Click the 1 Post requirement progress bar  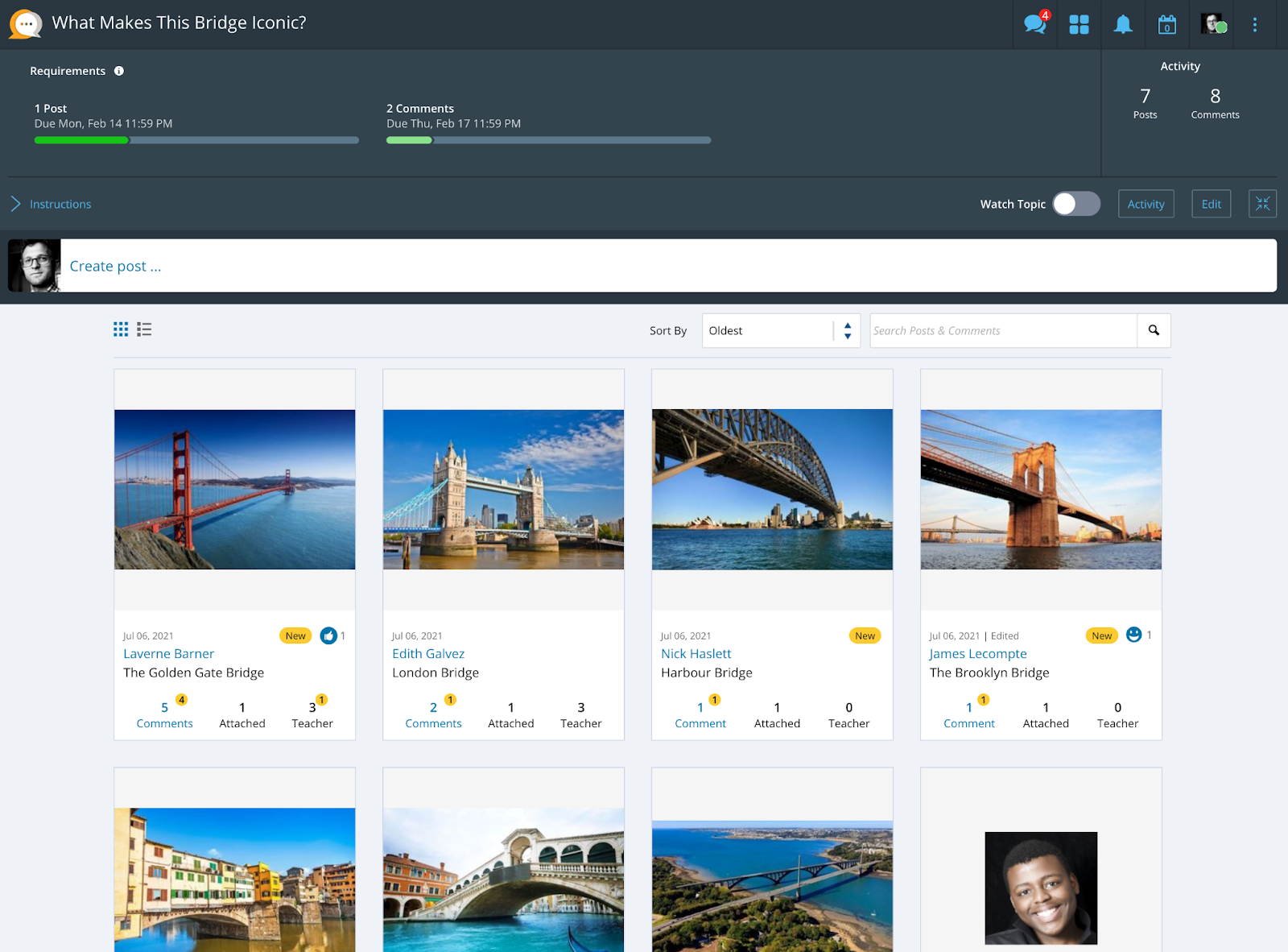coord(196,140)
